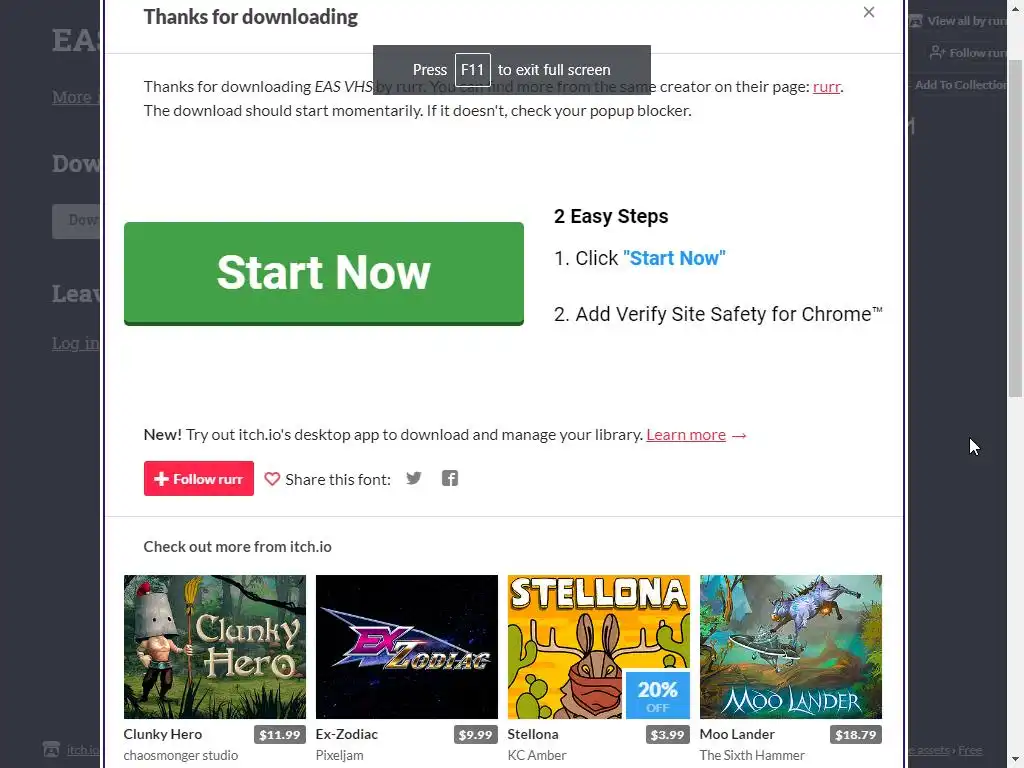Click the "Start Now" blue text link
Viewport: 1024px width, 768px height.
(x=674, y=258)
